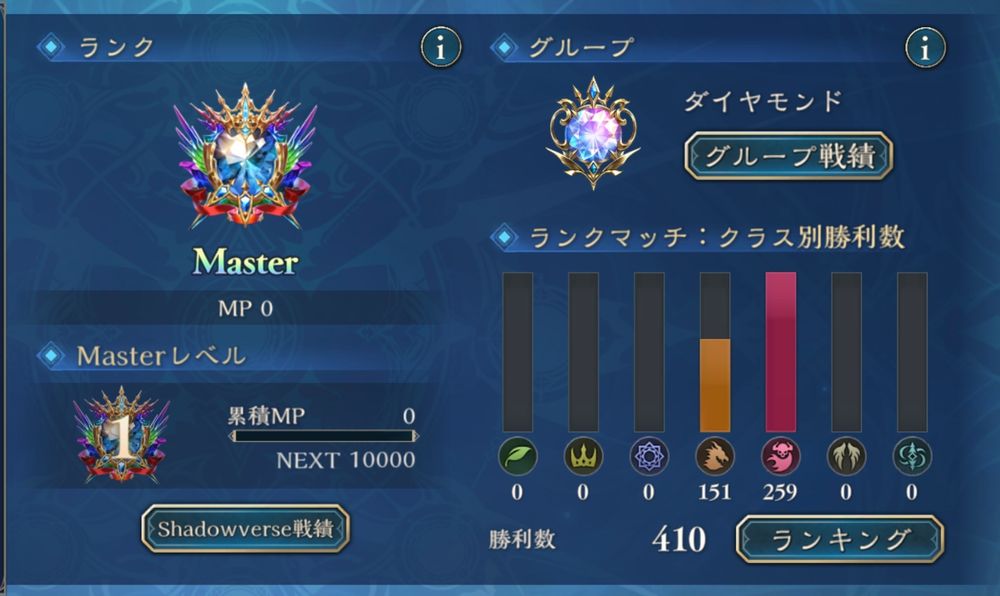The height and width of the screenshot is (596, 1000).
Task: Click the 累積MP progress bar
Action: coord(324,437)
